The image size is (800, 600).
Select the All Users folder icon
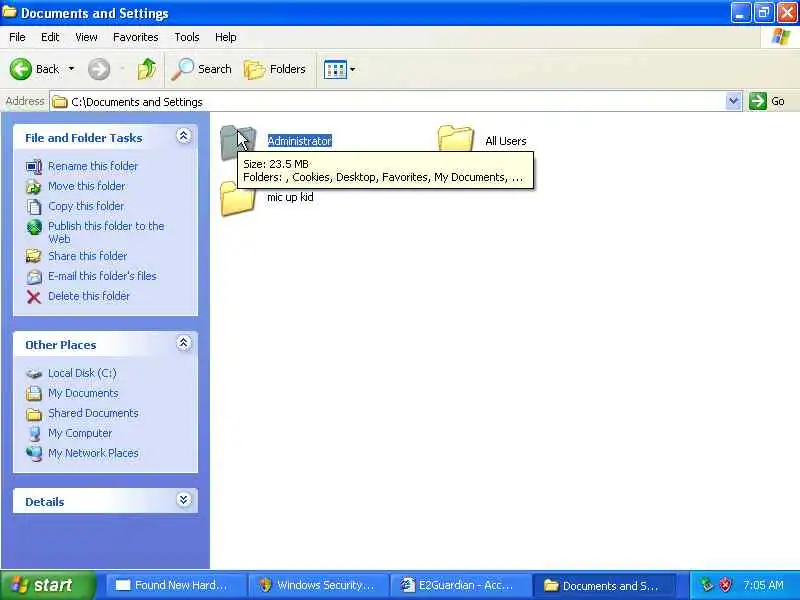pyautogui.click(x=456, y=138)
